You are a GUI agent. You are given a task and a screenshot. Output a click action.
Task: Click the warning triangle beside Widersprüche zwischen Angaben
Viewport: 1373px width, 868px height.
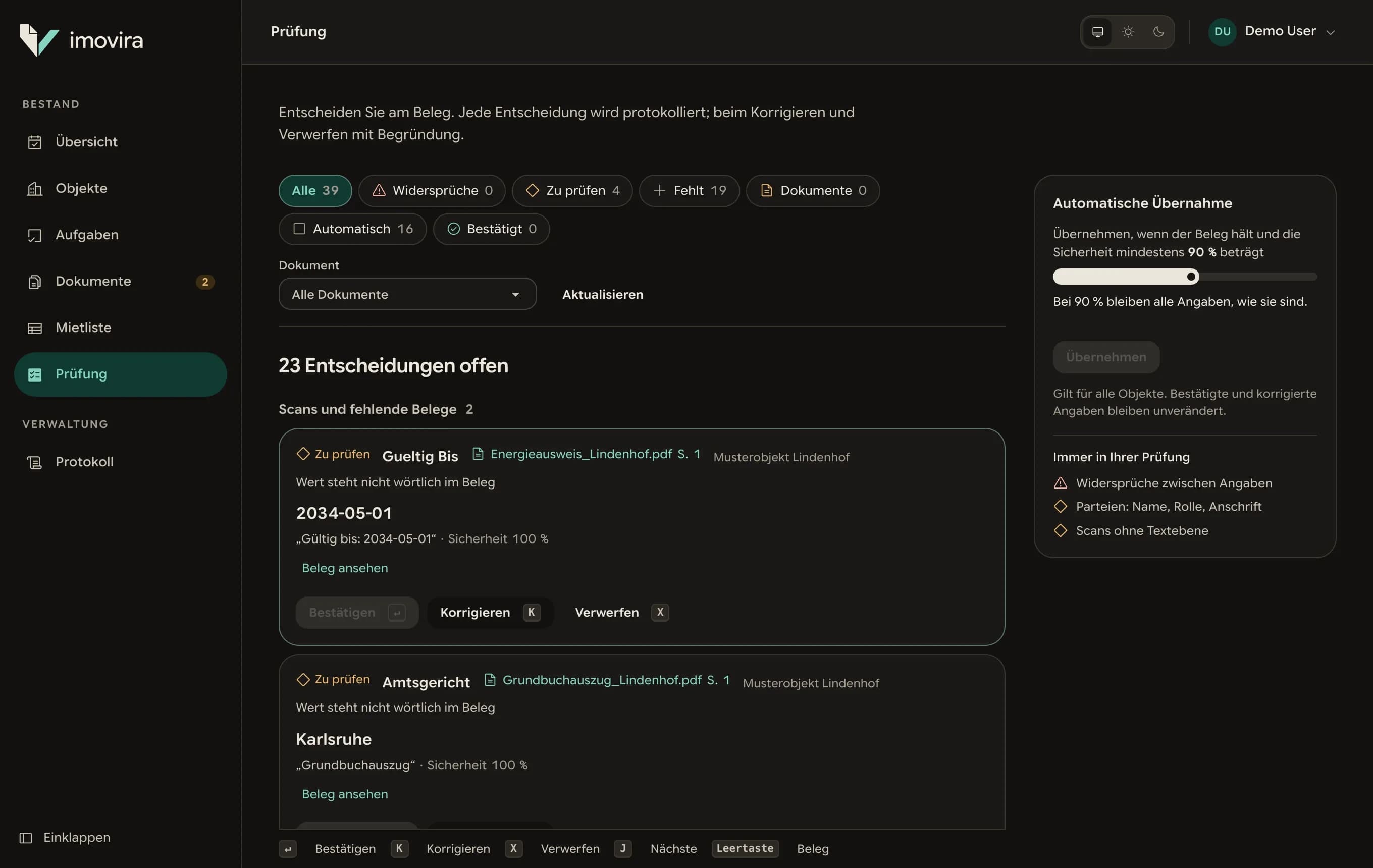click(1060, 483)
